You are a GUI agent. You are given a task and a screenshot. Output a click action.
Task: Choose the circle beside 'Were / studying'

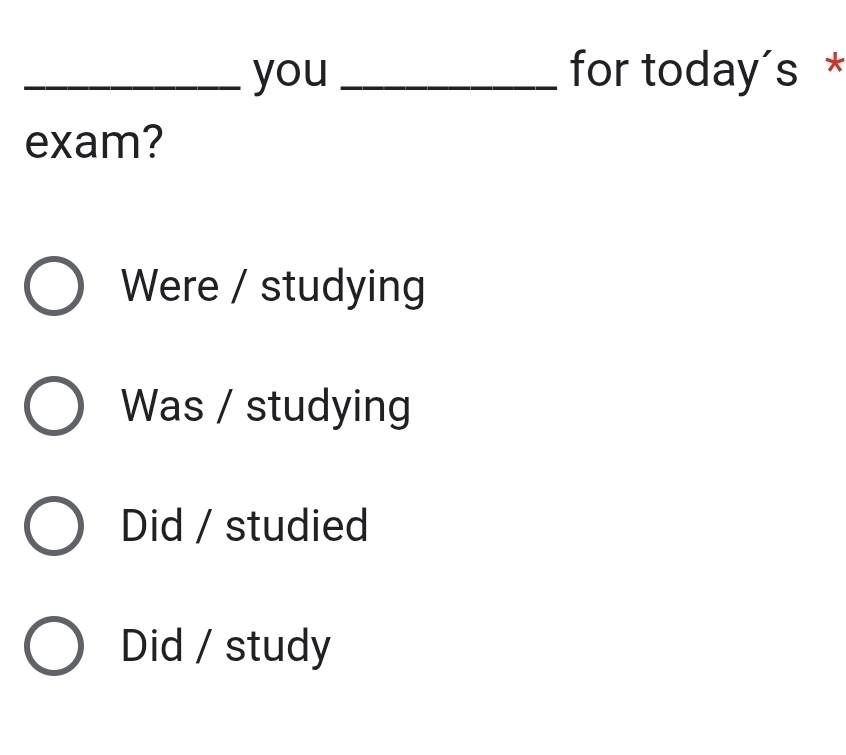tap(54, 286)
